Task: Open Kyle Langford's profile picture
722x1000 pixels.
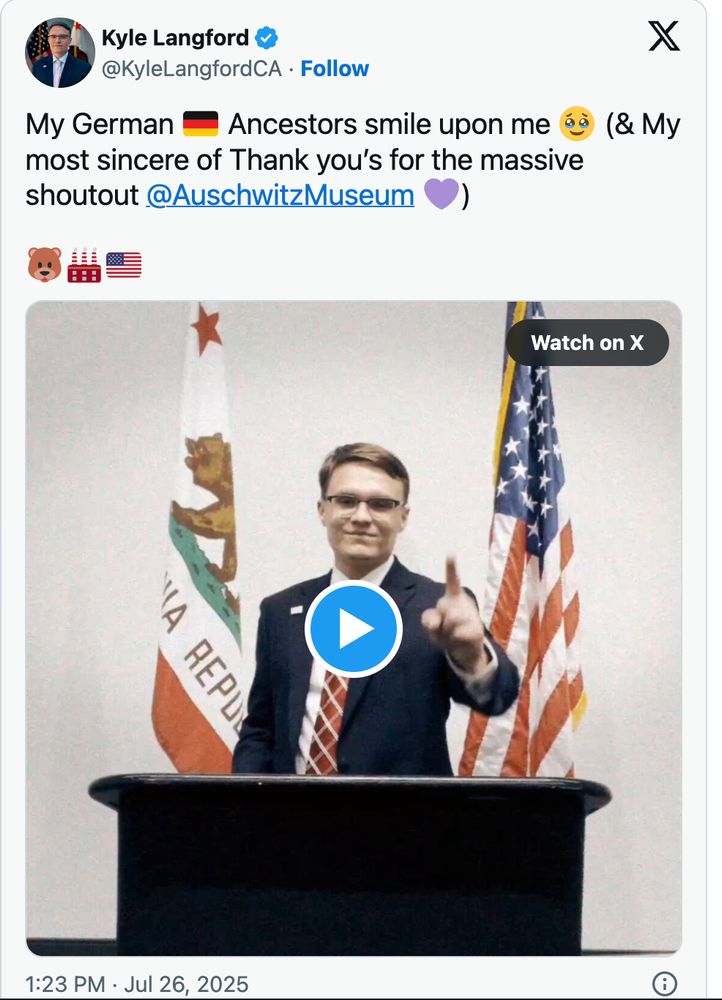Action: pyautogui.click(x=60, y=53)
